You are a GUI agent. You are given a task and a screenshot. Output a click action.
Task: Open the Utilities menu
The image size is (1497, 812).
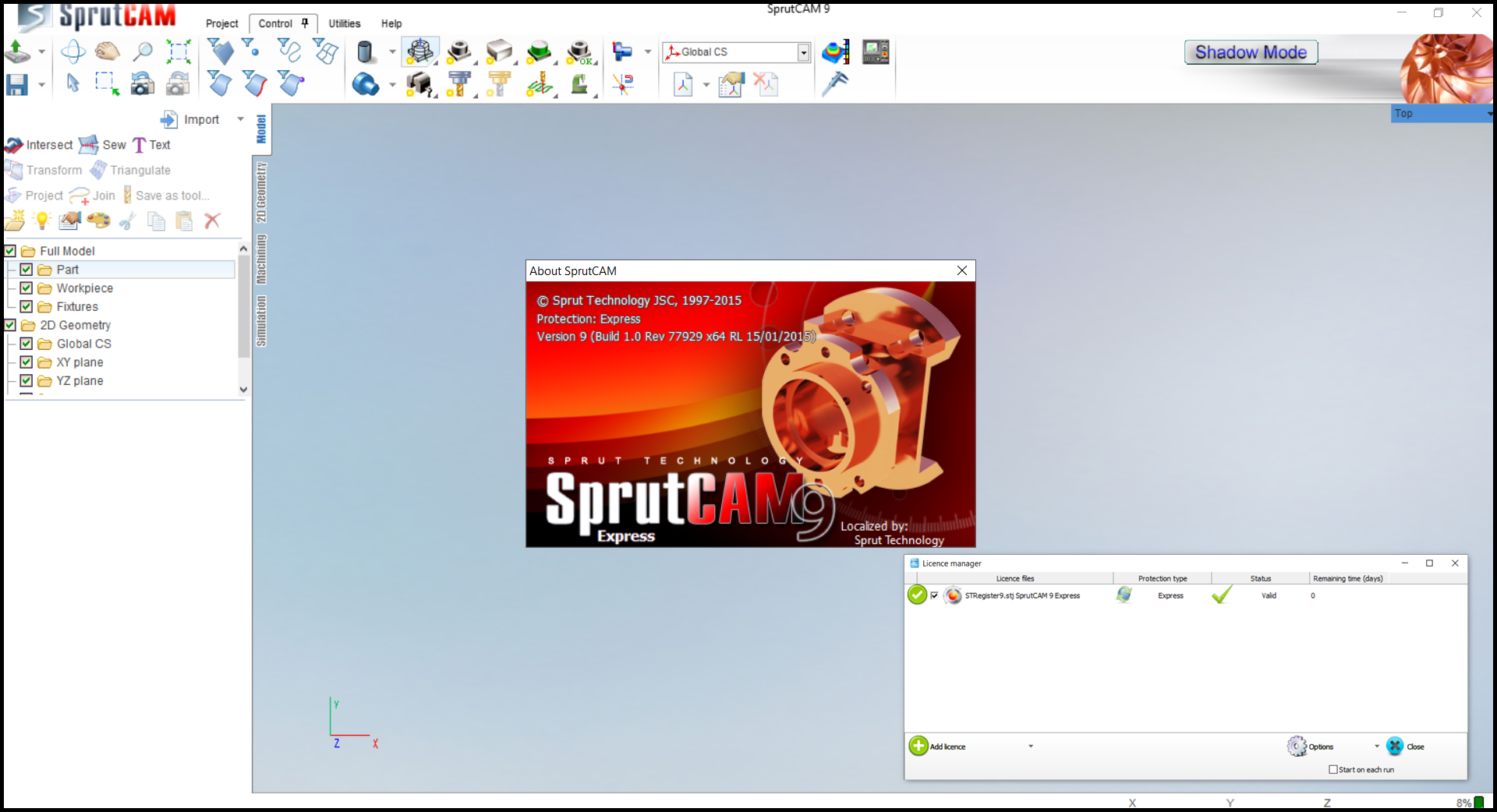[345, 23]
